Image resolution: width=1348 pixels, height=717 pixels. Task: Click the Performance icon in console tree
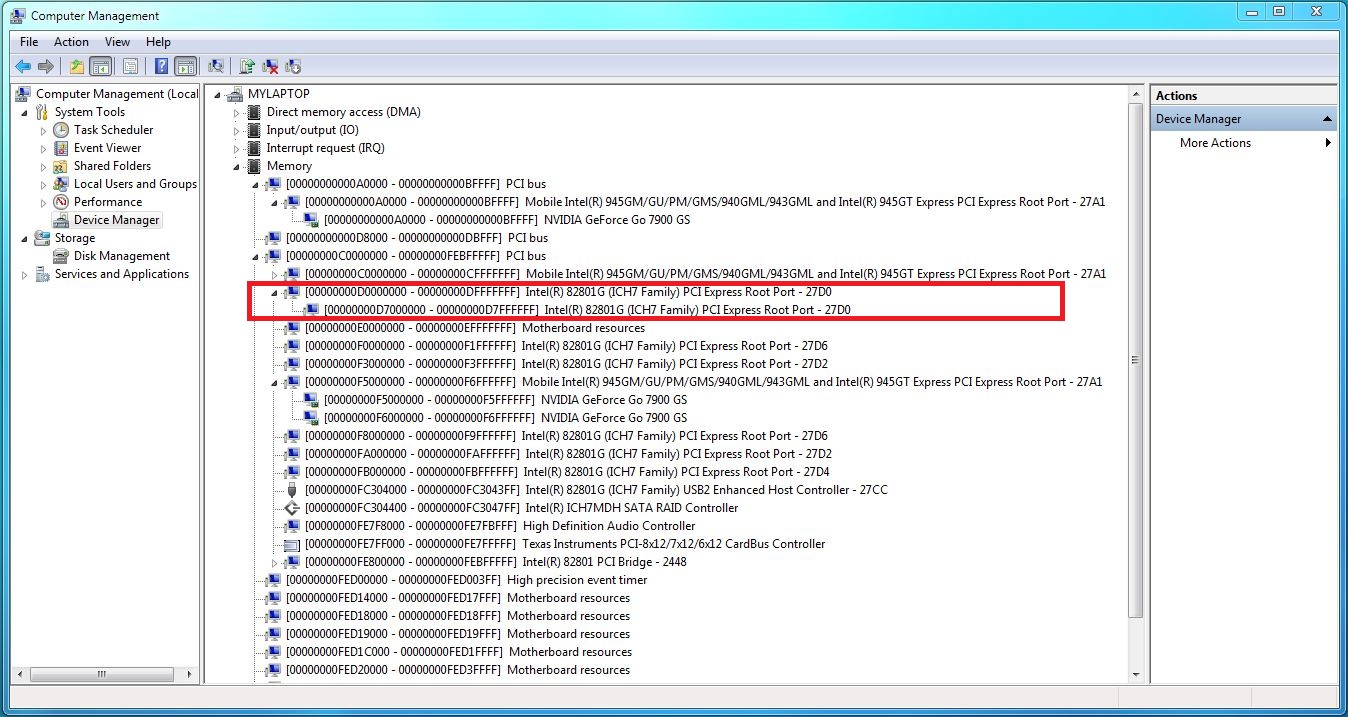[61, 202]
